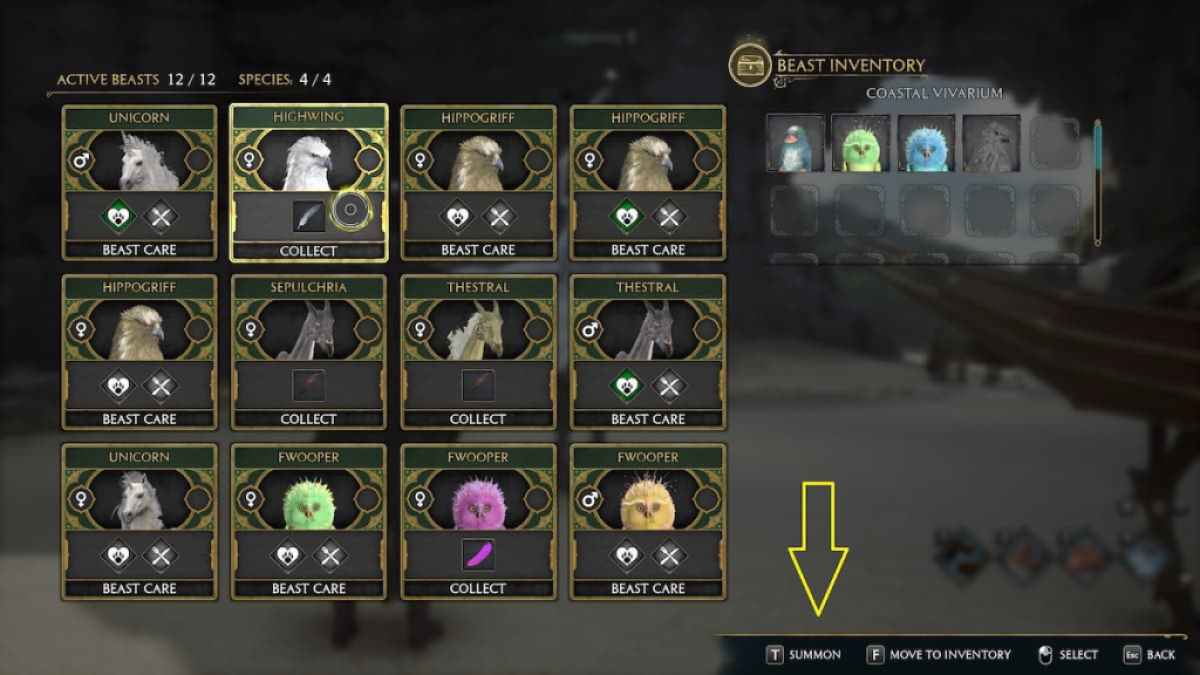Click the Beast Inventory scrollbar
This screenshot has height=675, width=1200.
[x=1097, y=182]
